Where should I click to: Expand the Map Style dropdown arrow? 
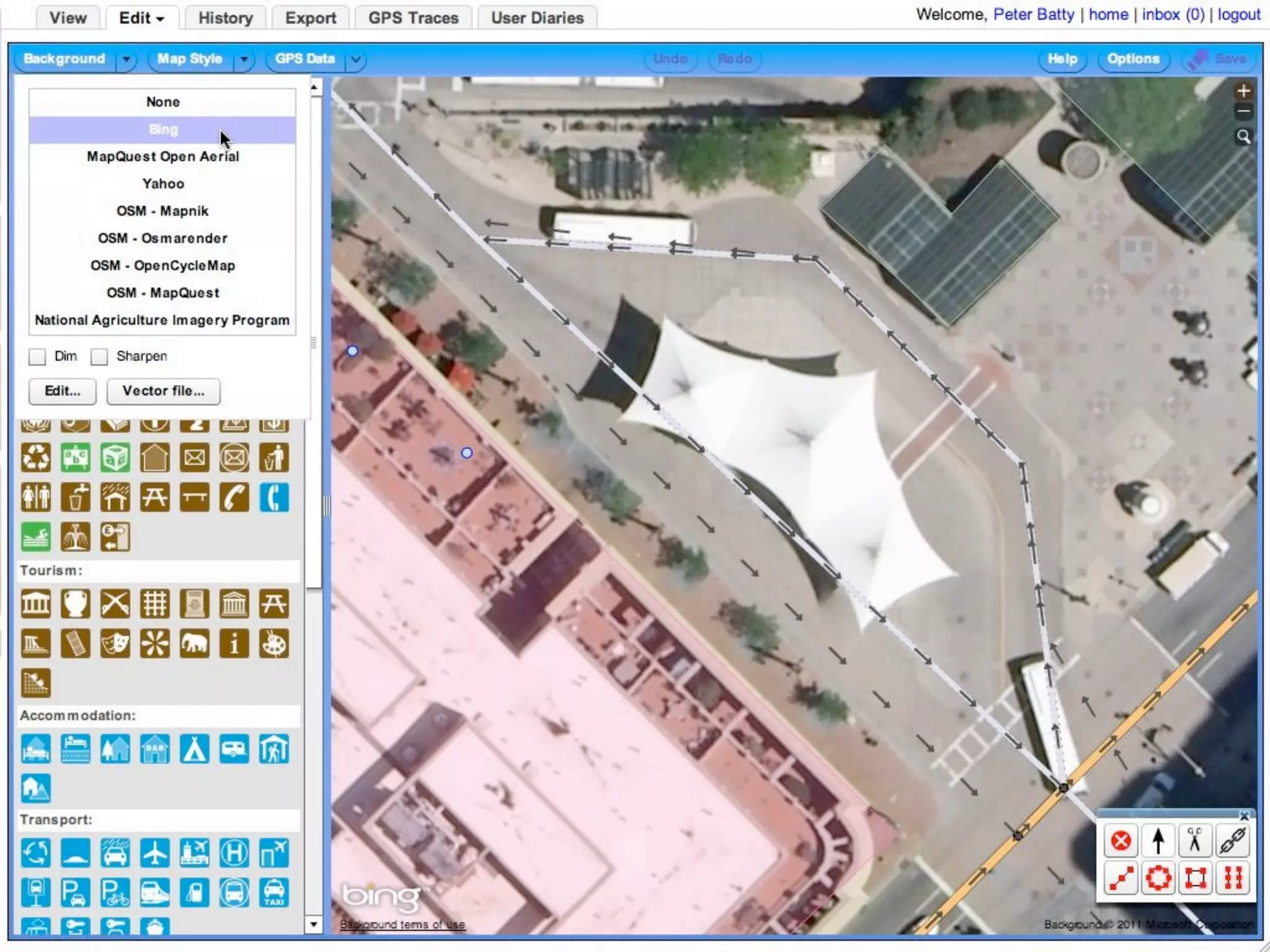click(244, 59)
